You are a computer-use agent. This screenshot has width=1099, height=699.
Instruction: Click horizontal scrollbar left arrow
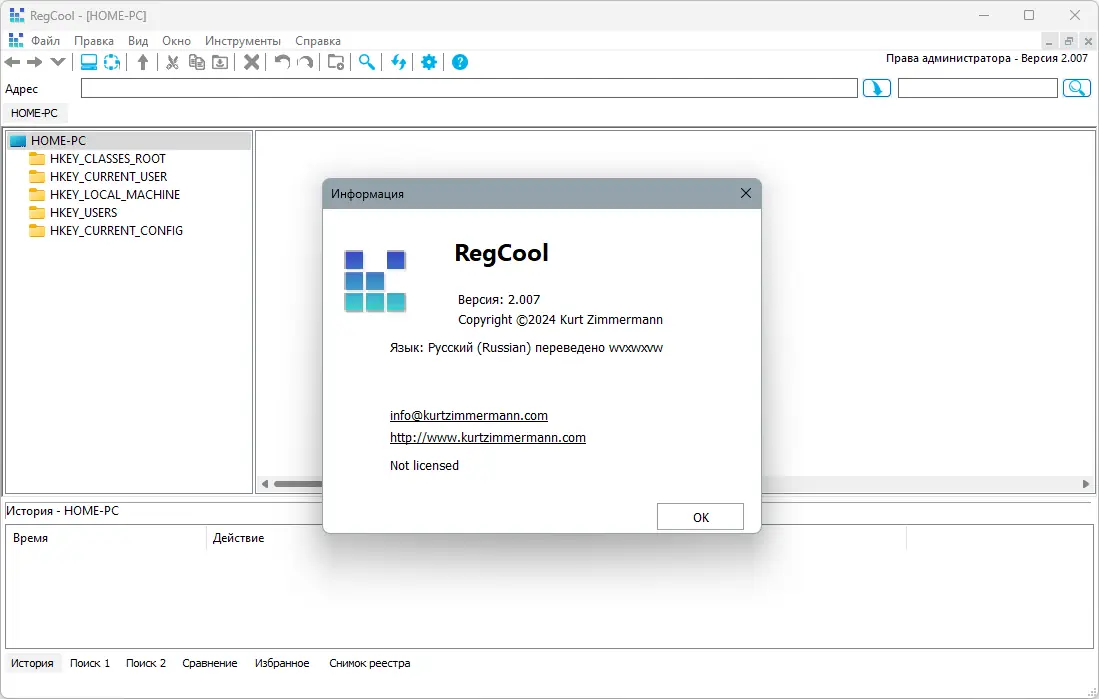point(265,484)
